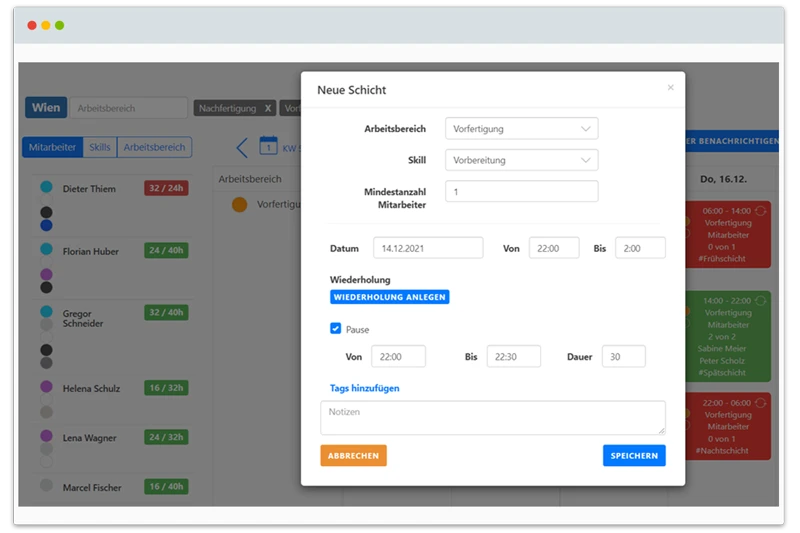Click Dieter Thiem's teal avatar circle
Viewport: 800px width, 533px height.
tap(46, 188)
